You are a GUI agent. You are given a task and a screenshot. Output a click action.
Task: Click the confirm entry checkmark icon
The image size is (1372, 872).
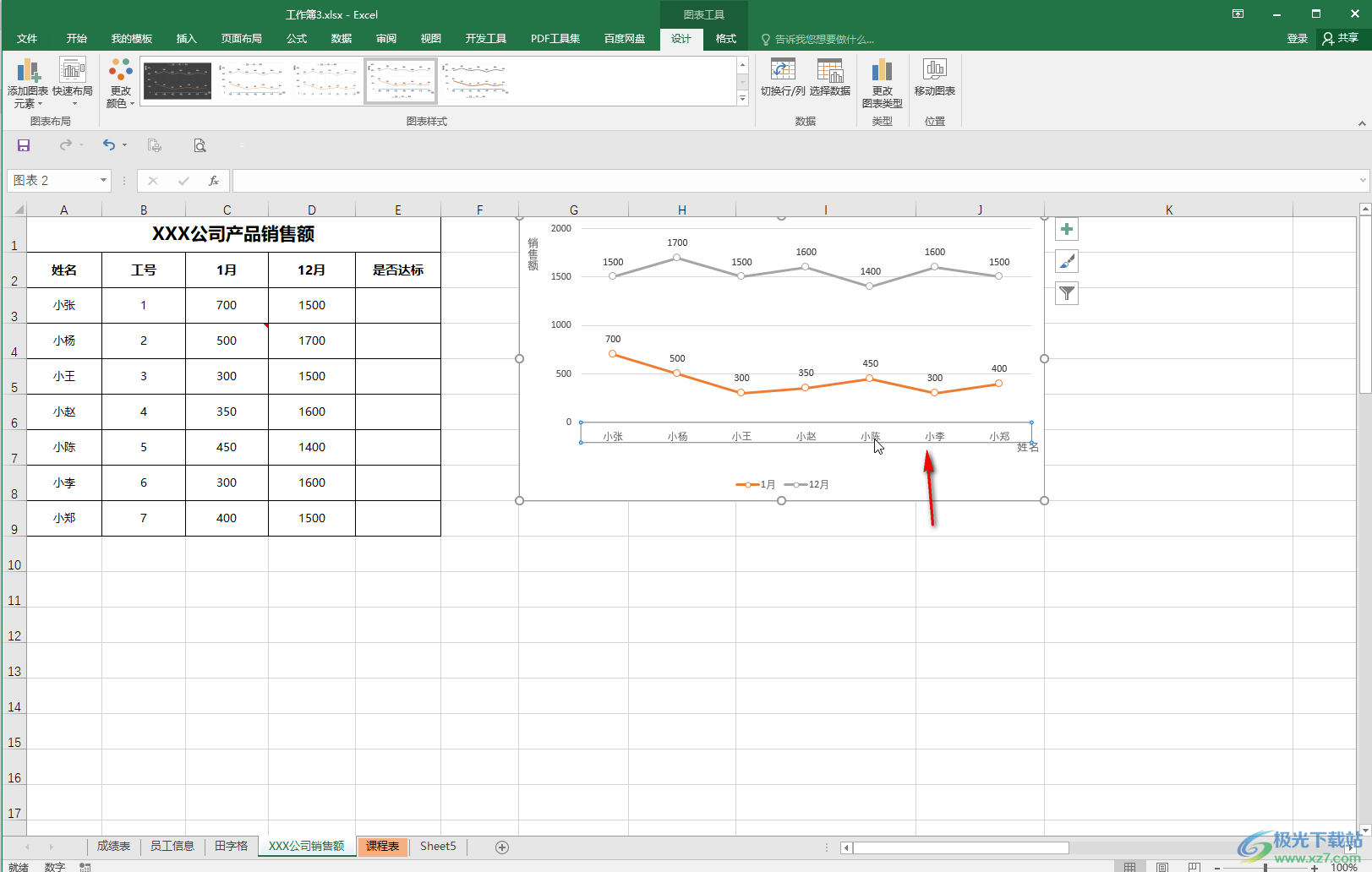pyautogui.click(x=183, y=180)
